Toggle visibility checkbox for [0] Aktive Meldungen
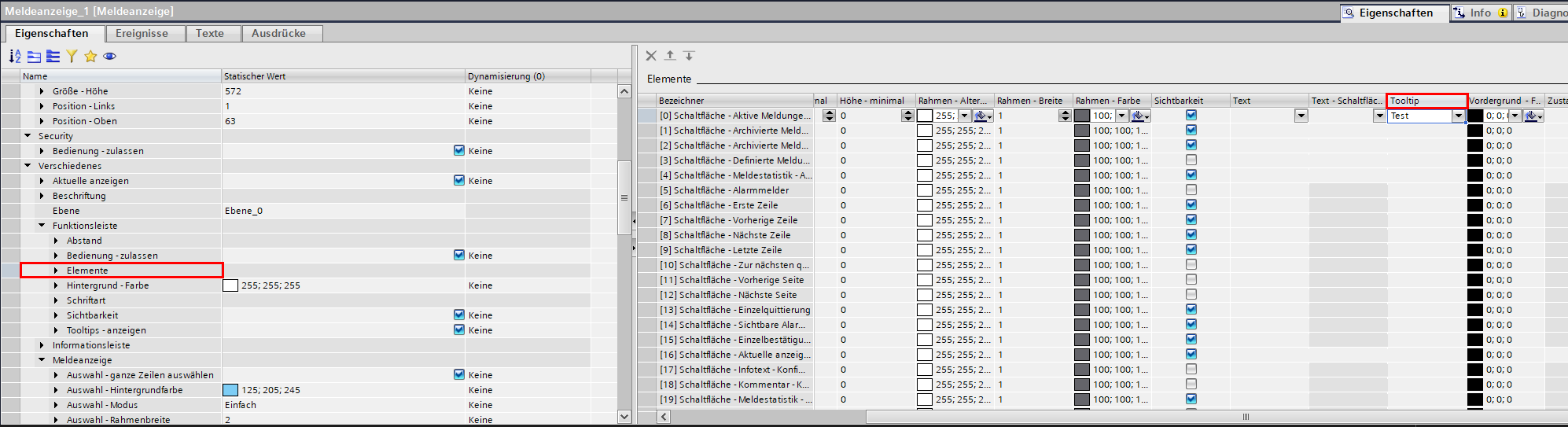1568x427 pixels. pos(1191,116)
